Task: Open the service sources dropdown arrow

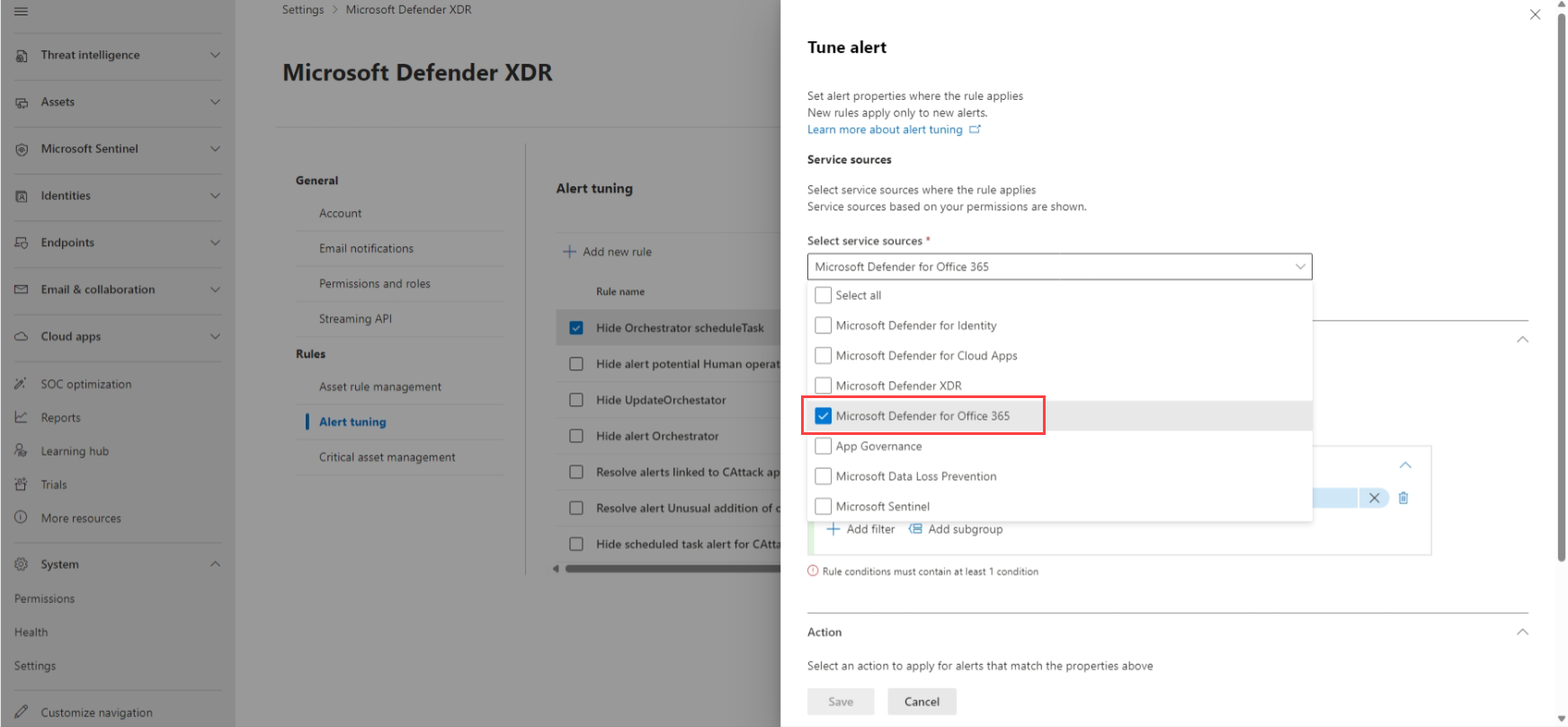Action: [x=1300, y=266]
